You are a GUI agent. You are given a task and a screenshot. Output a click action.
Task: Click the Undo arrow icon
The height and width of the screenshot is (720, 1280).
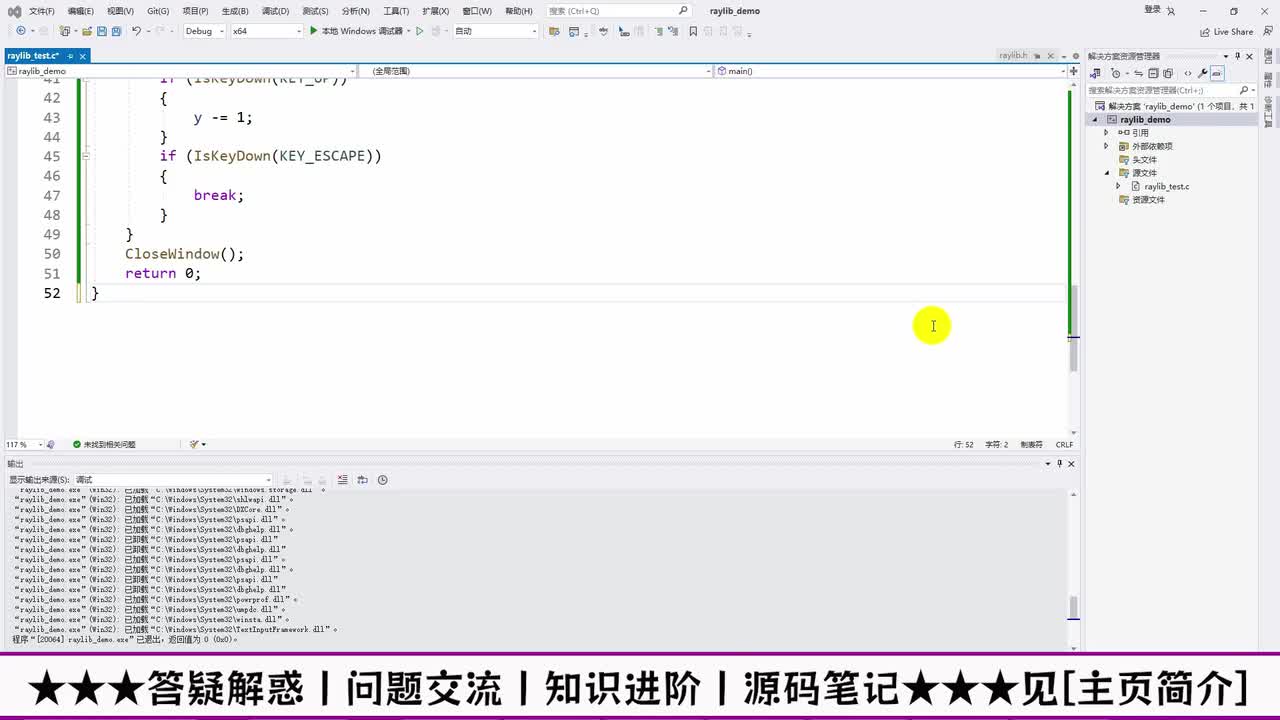[x=136, y=31]
